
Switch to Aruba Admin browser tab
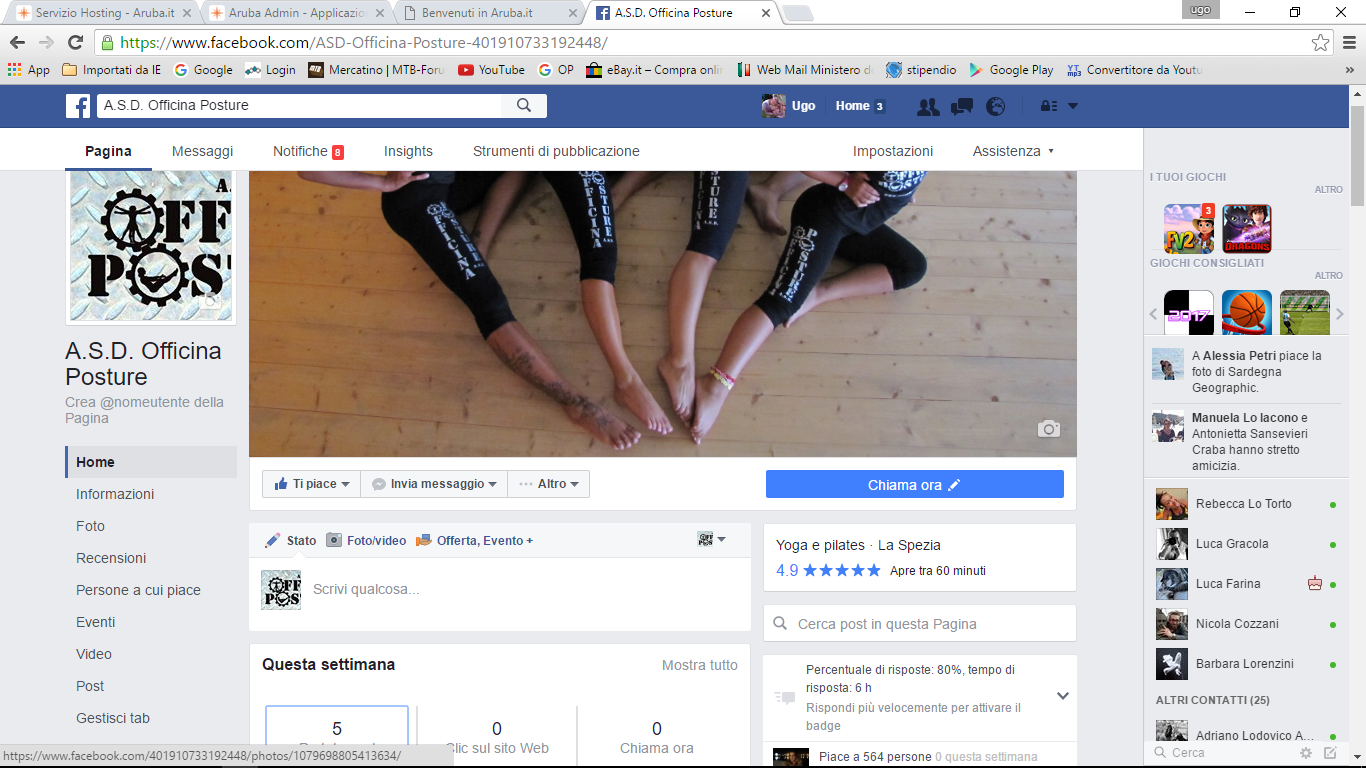click(x=295, y=14)
